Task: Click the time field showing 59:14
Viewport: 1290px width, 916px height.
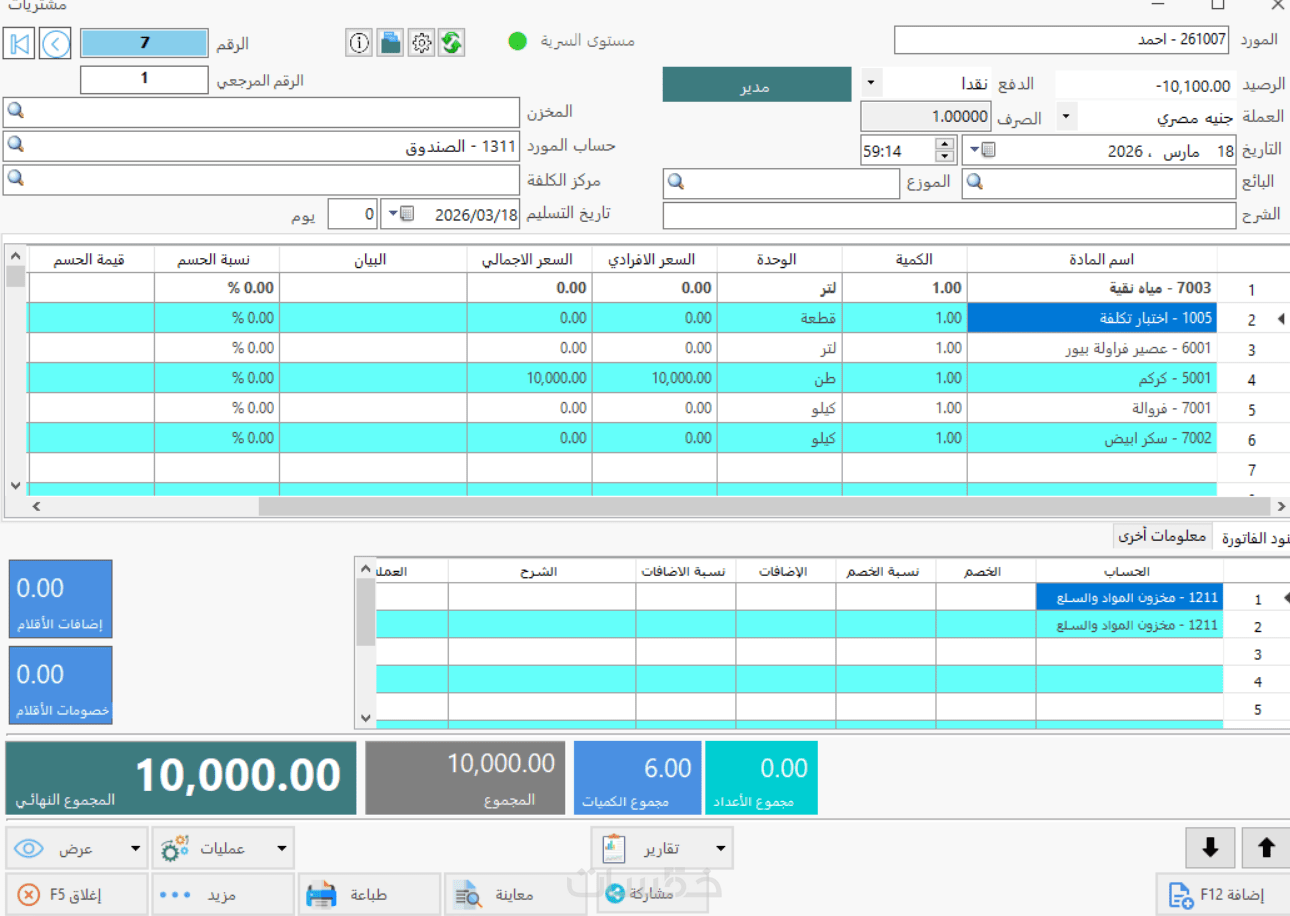Action: click(x=897, y=151)
